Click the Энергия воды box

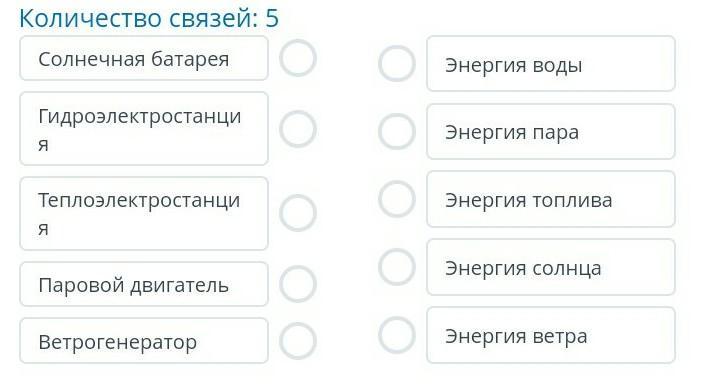coord(551,64)
